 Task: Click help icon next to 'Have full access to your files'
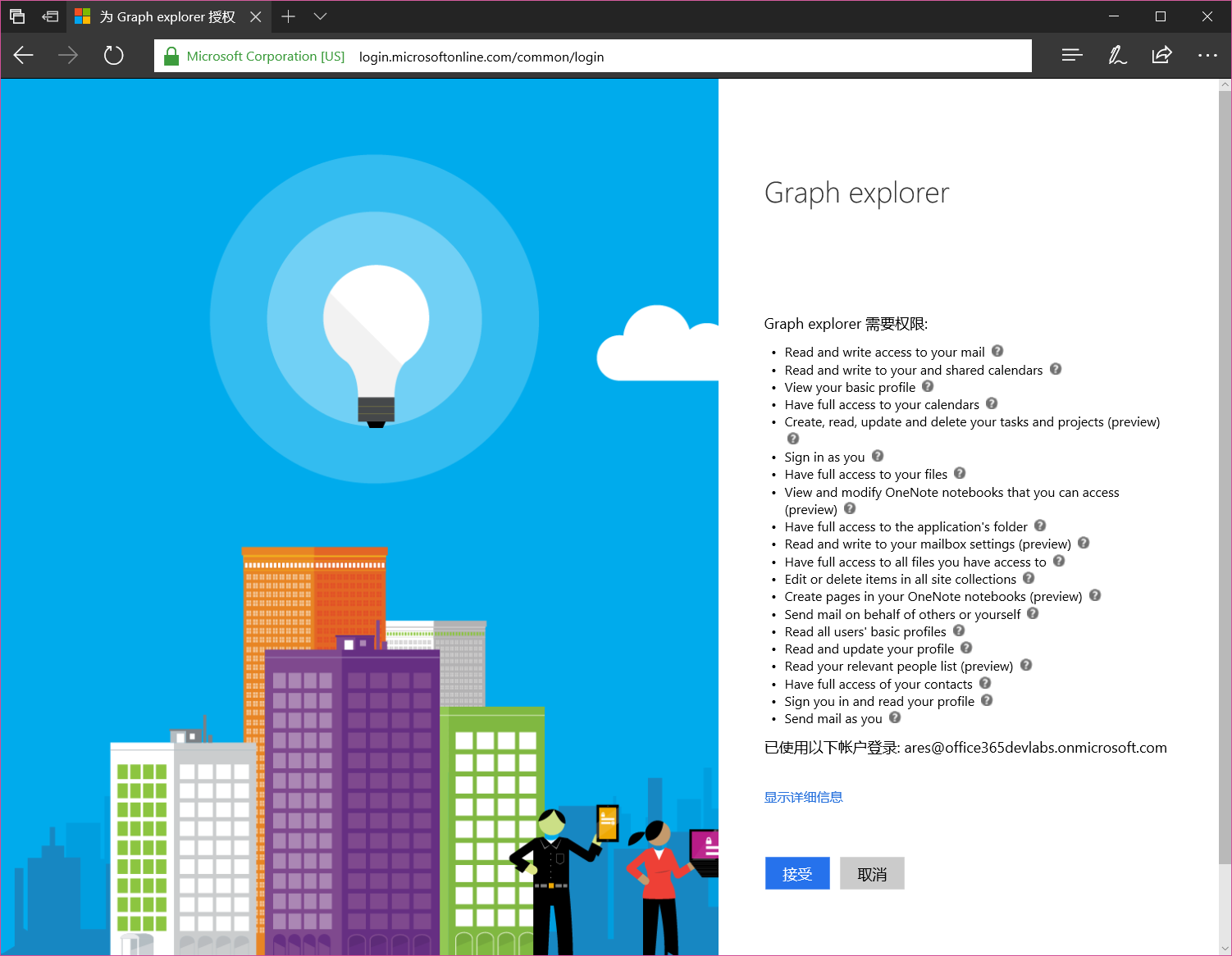click(960, 474)
